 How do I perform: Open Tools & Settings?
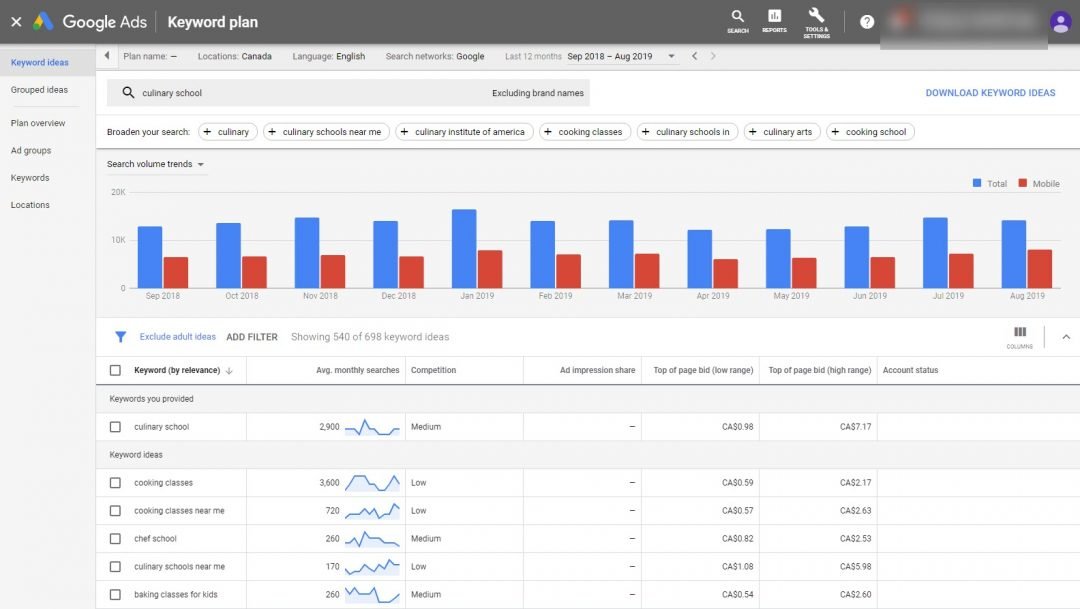point(816,21)
